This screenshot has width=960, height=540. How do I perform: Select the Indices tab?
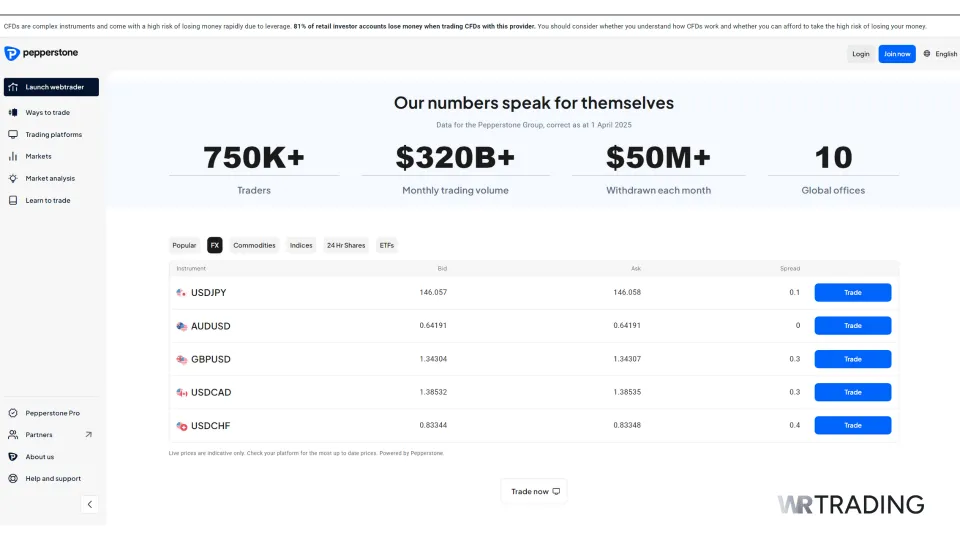(301, 245)
